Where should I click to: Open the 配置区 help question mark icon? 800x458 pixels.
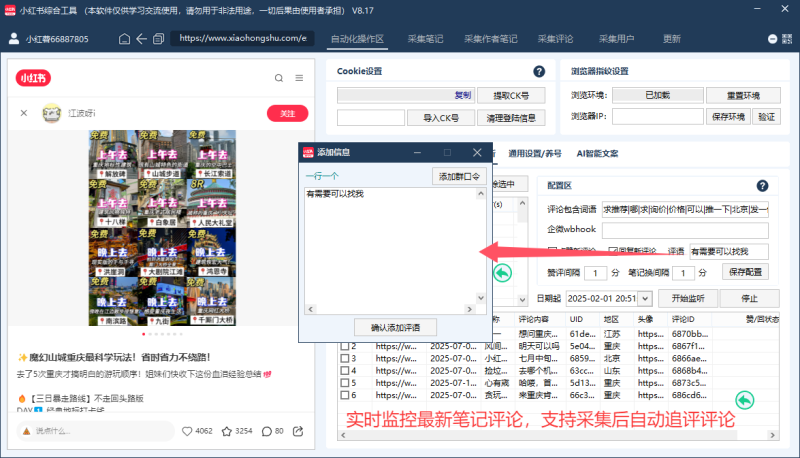point(762,186)
